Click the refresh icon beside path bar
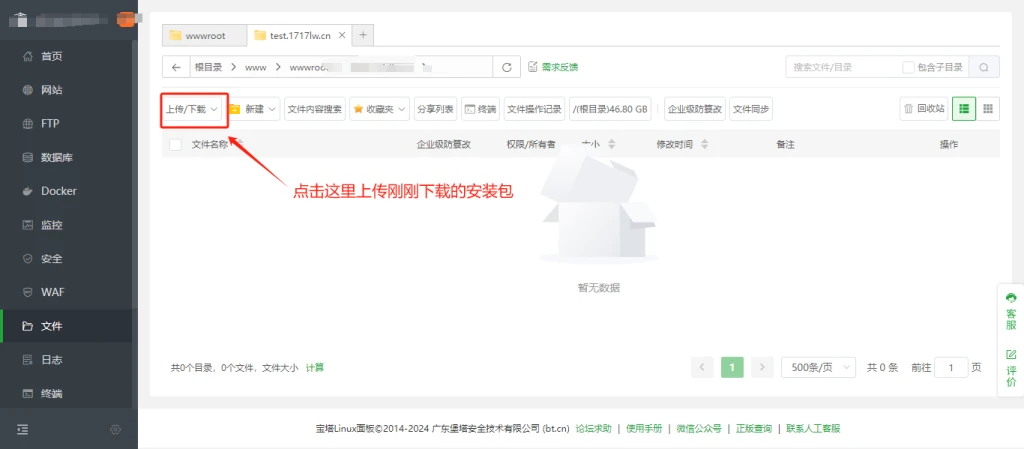This screenshot has height=449, width=1024. point(507,67)
